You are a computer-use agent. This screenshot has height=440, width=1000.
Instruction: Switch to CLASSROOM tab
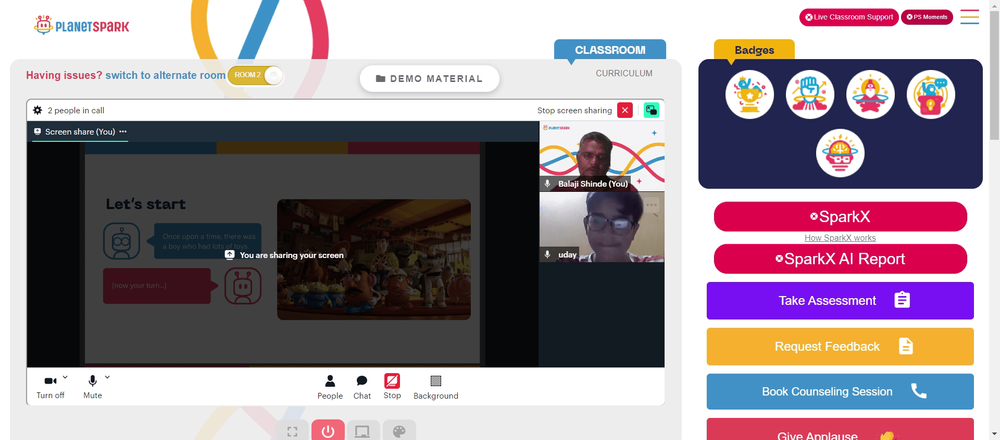click(x=610, y=50)
